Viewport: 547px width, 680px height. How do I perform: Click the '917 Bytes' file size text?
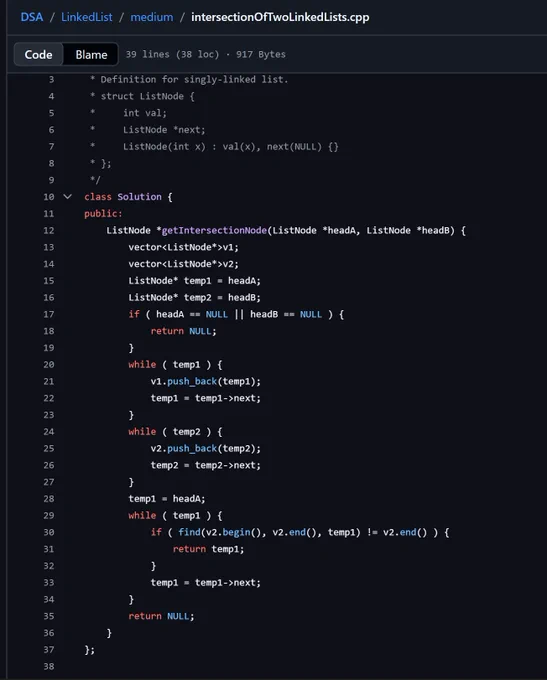(261, 54)
